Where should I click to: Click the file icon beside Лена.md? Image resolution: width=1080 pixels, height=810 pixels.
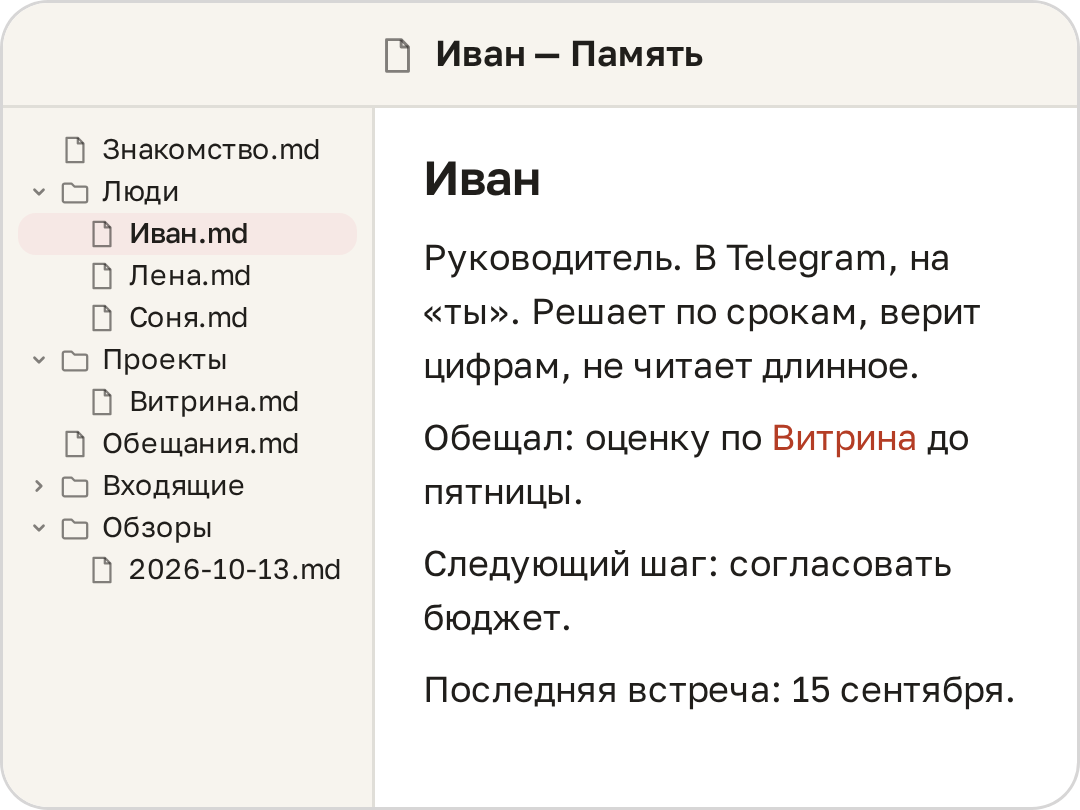[x=102, y=276]
